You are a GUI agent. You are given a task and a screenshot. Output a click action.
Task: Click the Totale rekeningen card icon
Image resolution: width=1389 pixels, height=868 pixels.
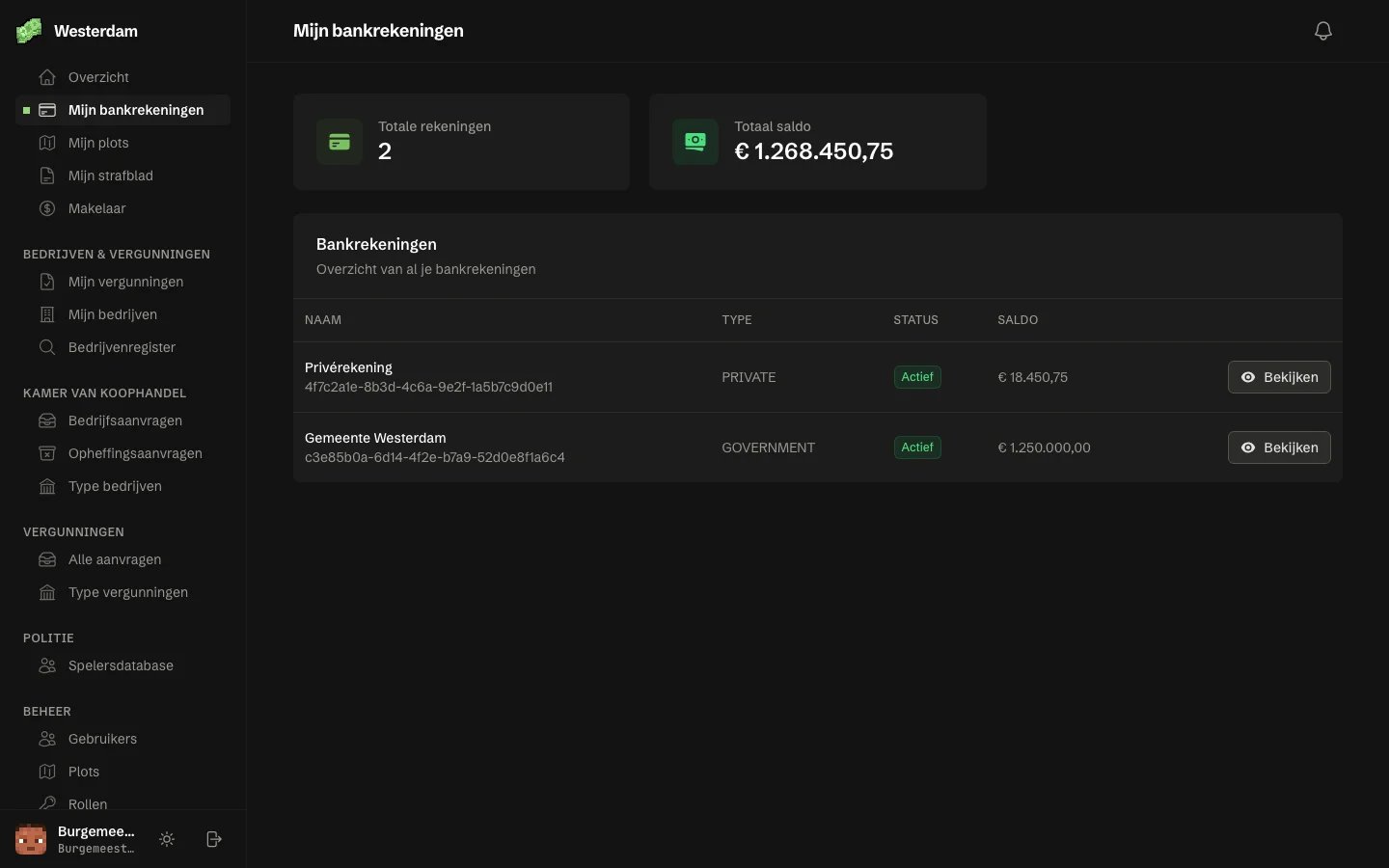340,142
